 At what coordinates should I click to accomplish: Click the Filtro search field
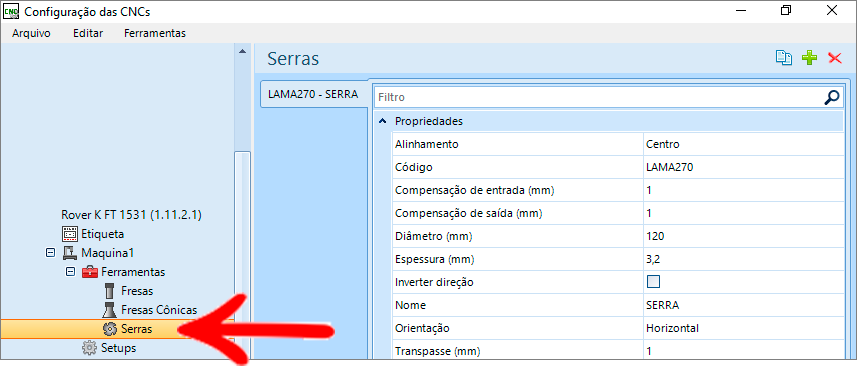[599, 97]
